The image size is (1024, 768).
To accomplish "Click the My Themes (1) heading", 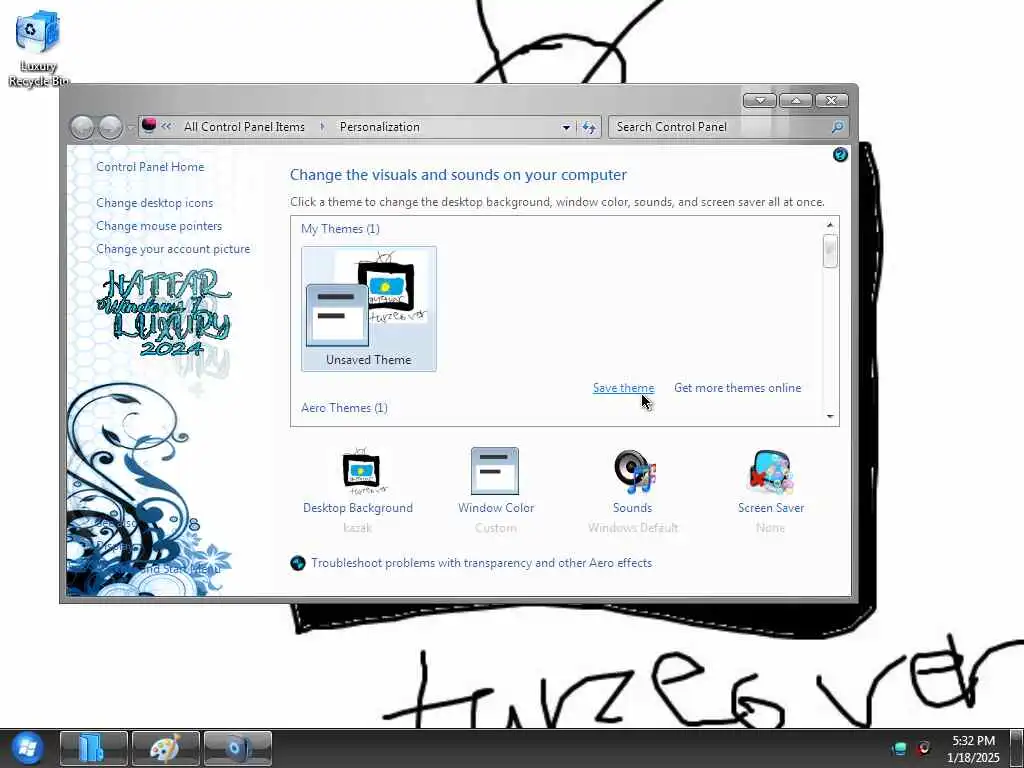I will 340,229.
